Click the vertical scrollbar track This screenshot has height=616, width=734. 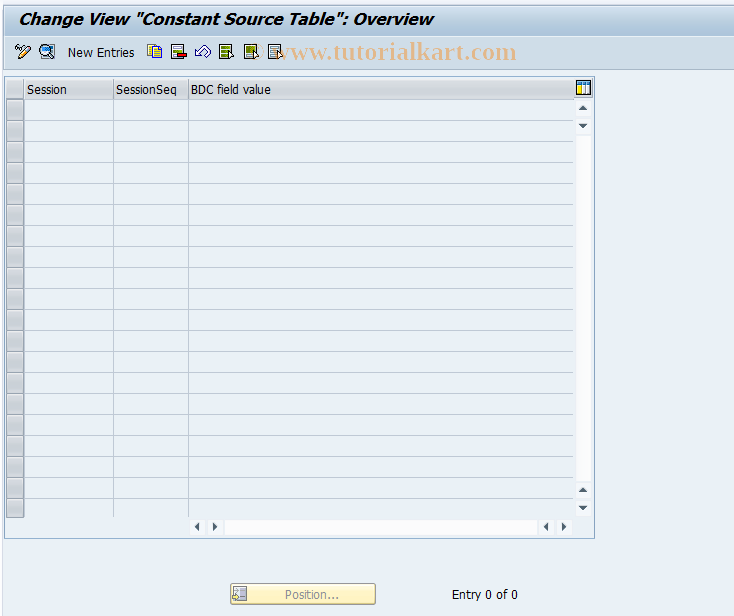click(x=583, y=308)
